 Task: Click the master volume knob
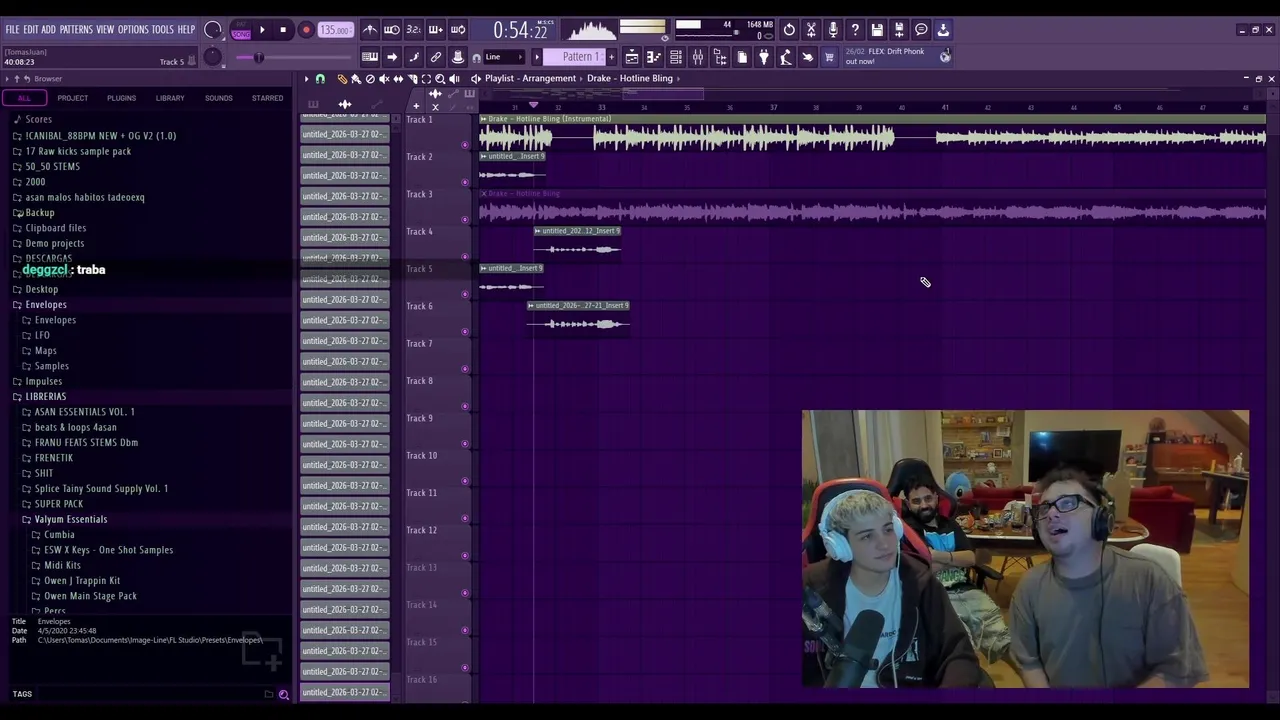(212, 30)
